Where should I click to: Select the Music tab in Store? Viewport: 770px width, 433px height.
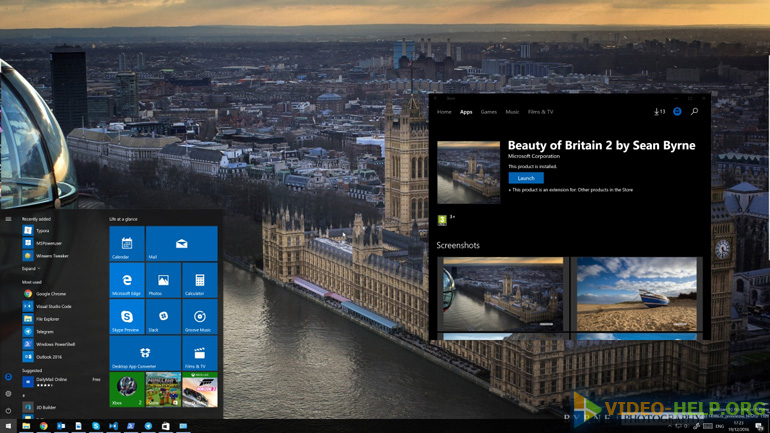tap(512, 112)
